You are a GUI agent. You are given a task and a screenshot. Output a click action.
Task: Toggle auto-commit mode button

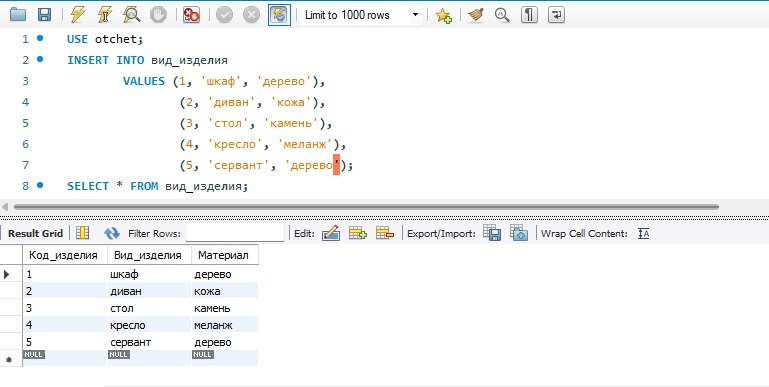(x=280, y=15)
